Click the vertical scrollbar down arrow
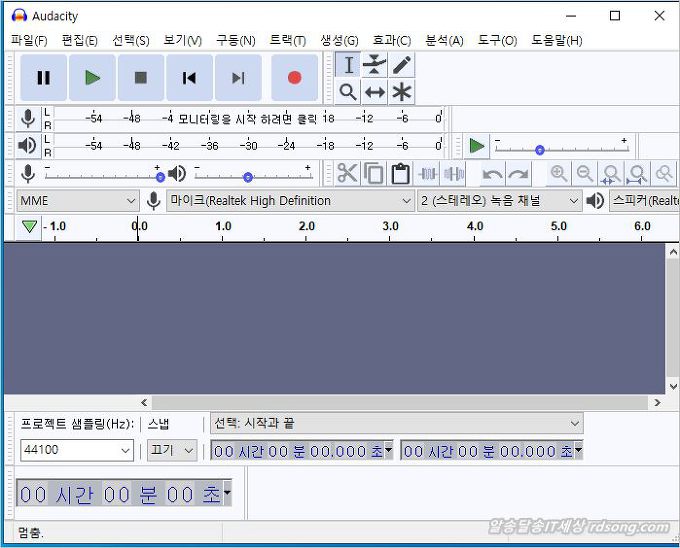680x548 pixels. (673, 386)
